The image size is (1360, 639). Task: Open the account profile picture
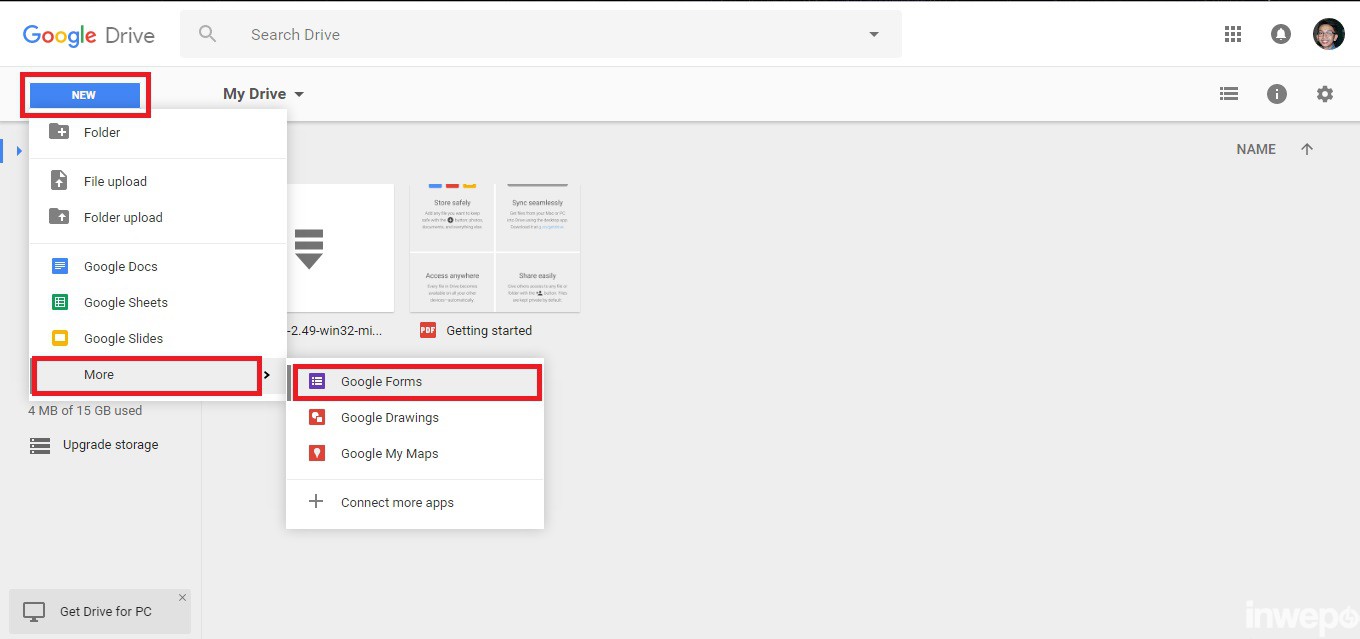[x=1328, y=34]
